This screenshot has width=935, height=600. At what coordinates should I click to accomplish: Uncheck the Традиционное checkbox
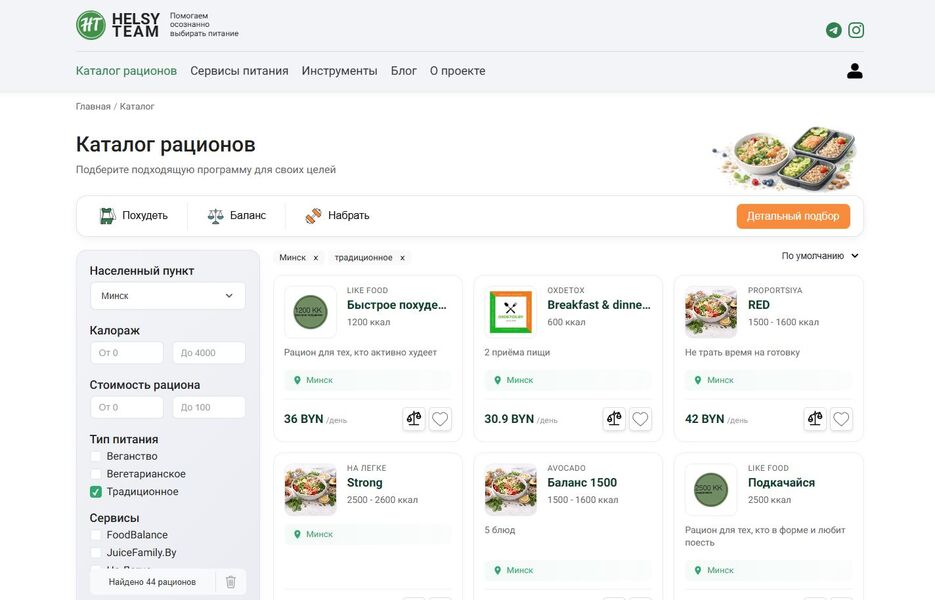point(95,492)
